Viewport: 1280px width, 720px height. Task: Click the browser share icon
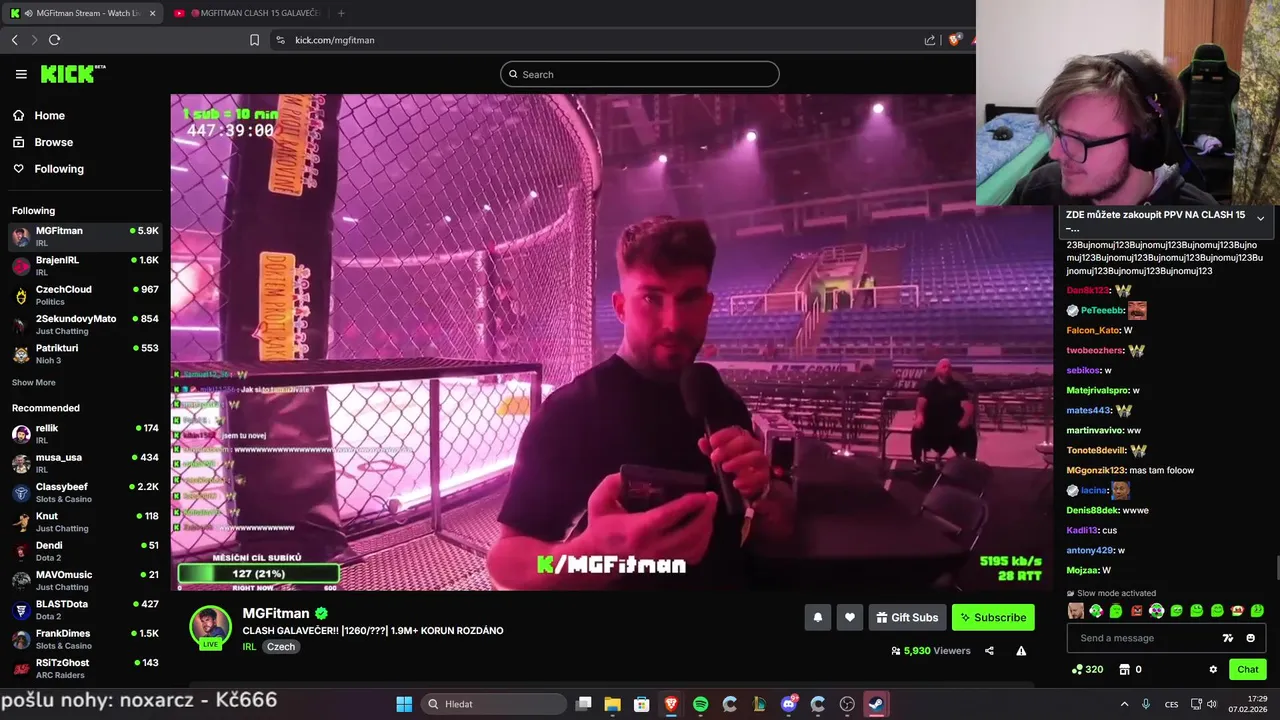click(x=930, y=40)
